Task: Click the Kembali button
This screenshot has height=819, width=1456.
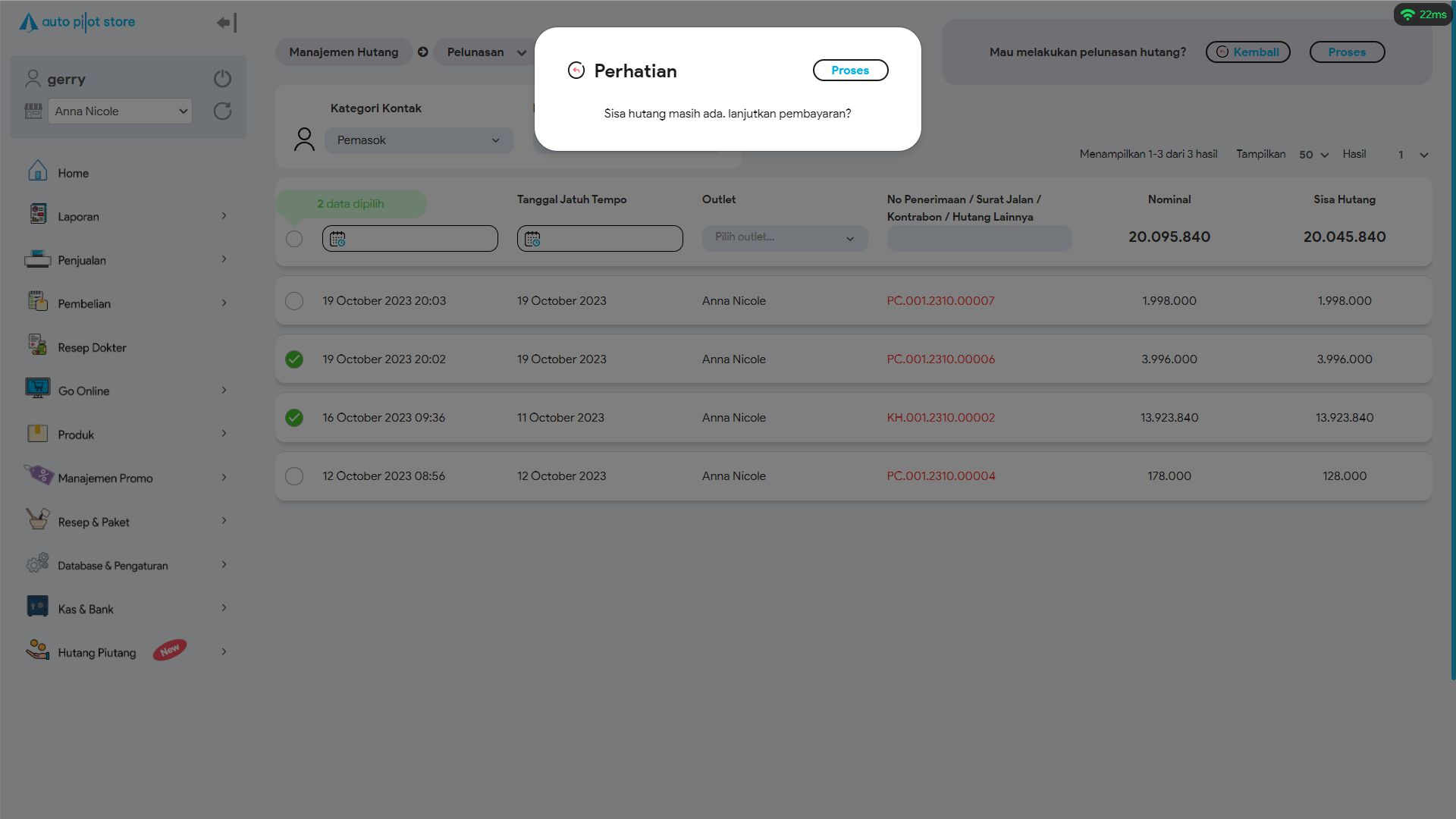Action: point(1247,52)
